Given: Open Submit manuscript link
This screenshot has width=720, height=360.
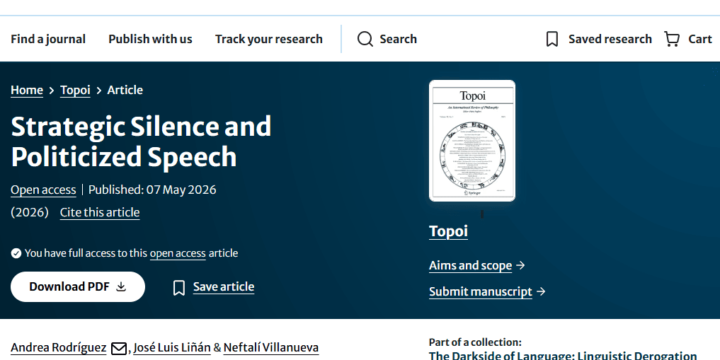Looking at the screenshot, I should coord(480,292).
